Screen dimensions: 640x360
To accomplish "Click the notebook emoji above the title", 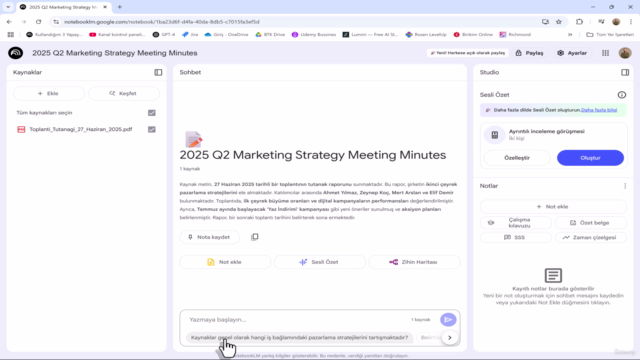I will click(x=193, y=139).
